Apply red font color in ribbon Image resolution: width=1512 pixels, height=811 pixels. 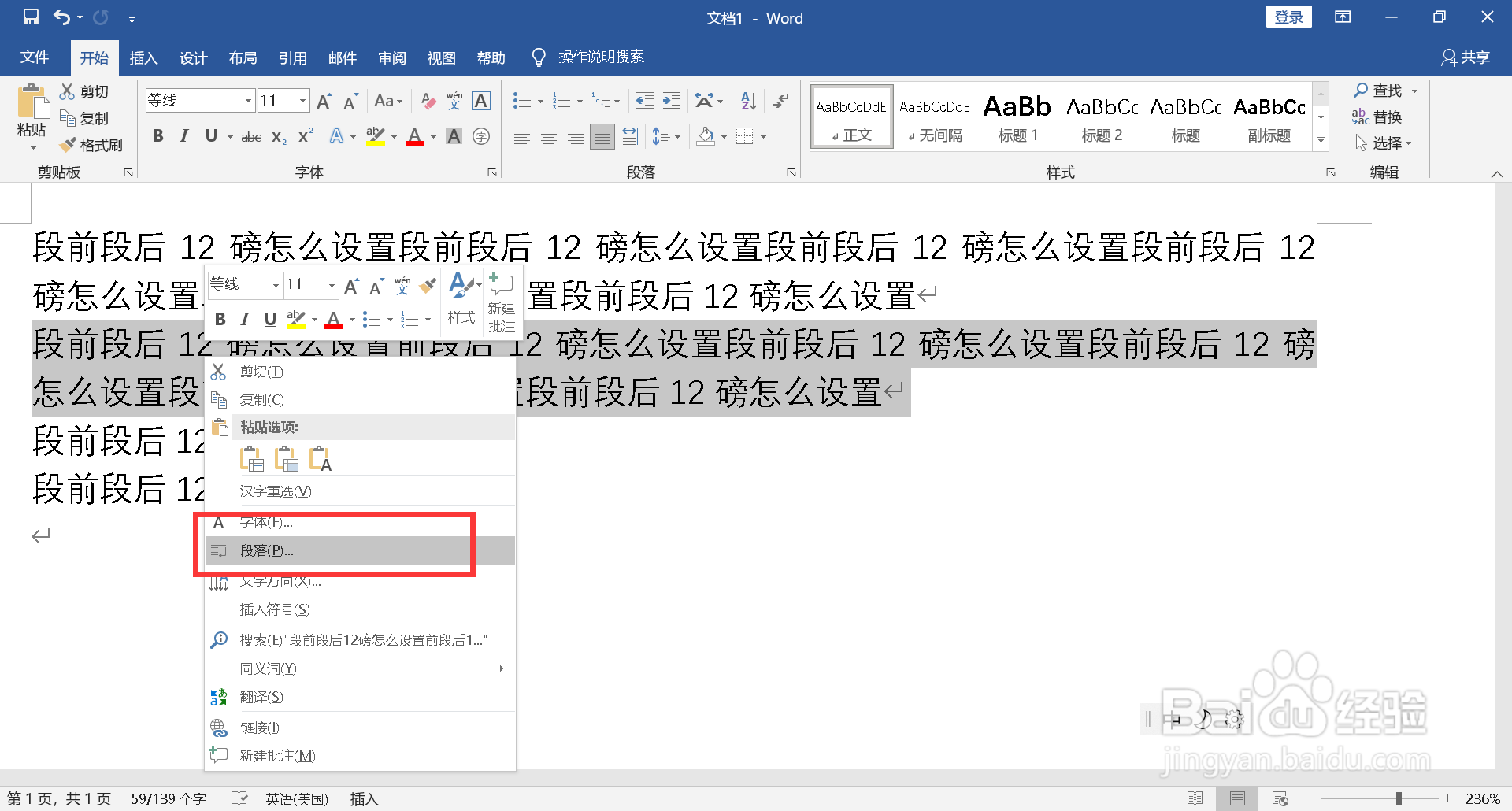point(415,137)
